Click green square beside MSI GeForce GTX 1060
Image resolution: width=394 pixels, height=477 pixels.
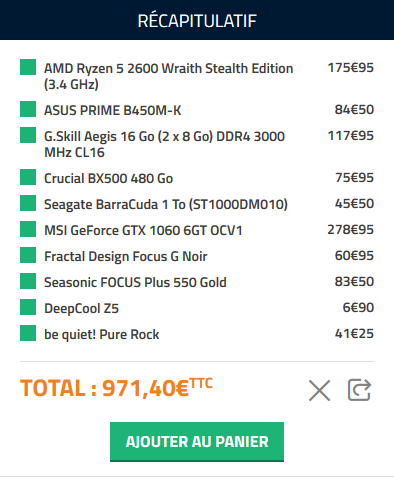click(x=28, y=229)
